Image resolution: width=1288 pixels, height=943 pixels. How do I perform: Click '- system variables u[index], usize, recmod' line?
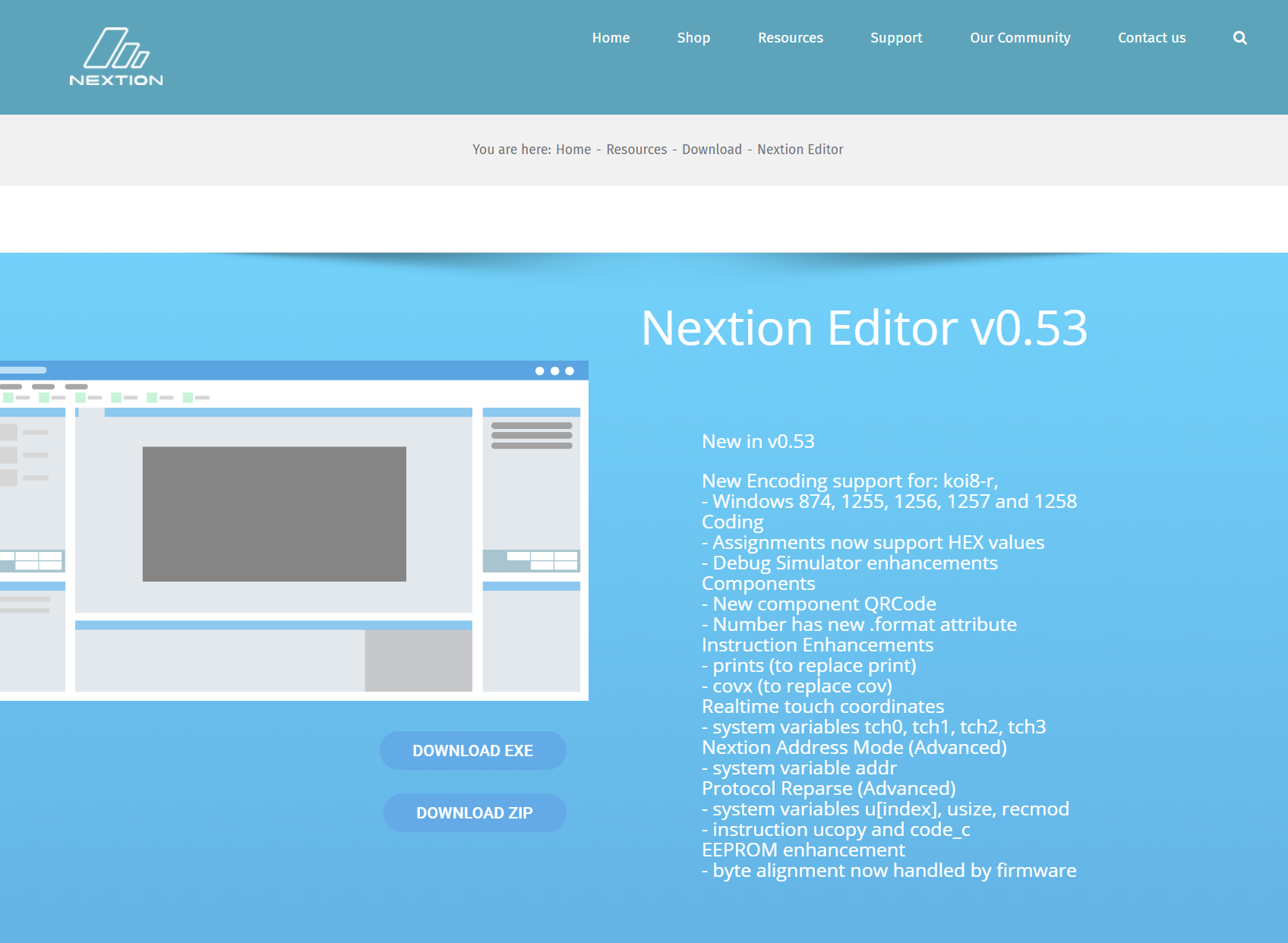(885, 809)
